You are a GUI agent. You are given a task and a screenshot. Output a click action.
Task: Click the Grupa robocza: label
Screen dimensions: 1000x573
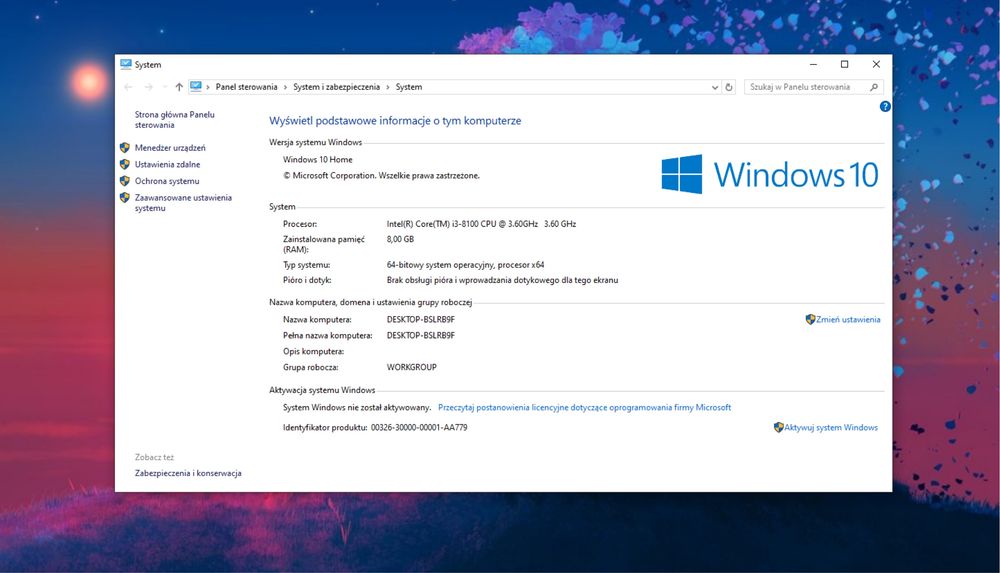pyautogui.click(x=311, y=368)
